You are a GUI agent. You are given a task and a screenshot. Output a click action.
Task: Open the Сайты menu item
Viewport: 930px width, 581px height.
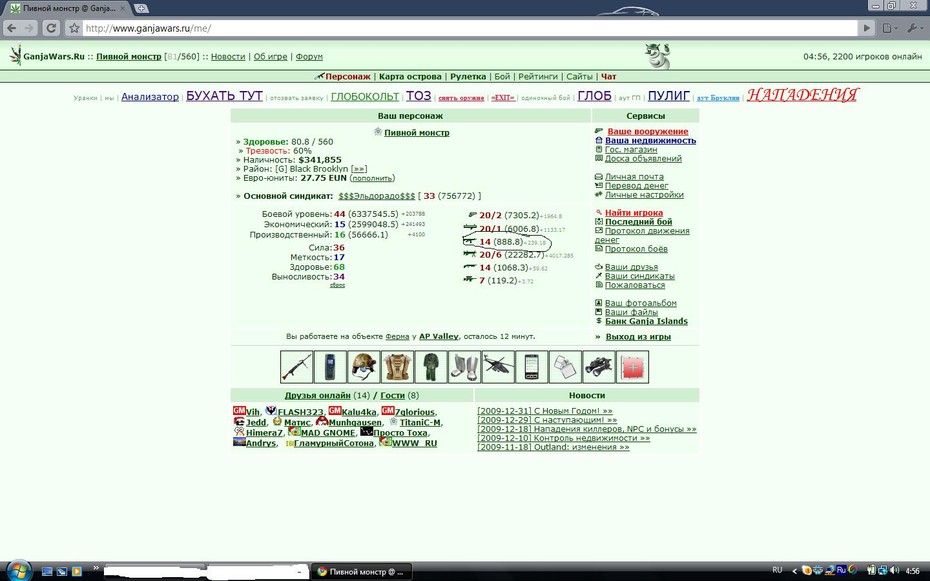[x=579, y=76]
